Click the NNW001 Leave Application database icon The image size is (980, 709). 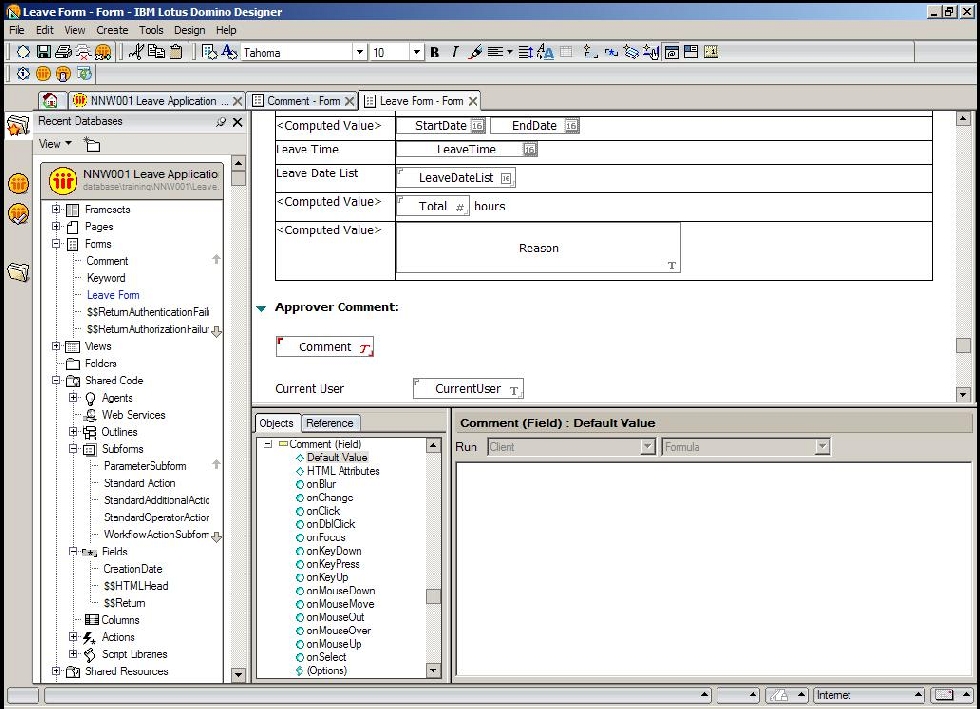tap(63, 181)
